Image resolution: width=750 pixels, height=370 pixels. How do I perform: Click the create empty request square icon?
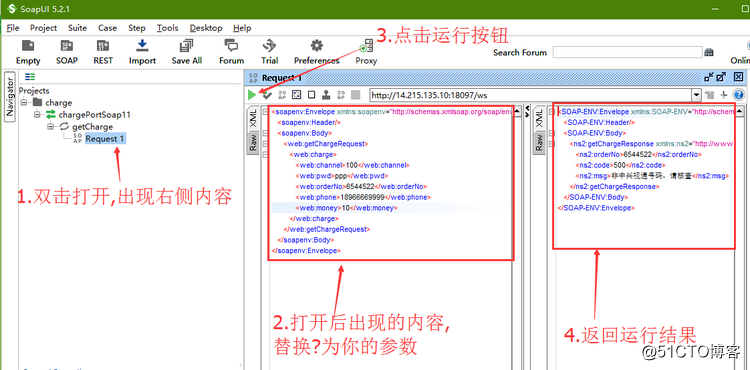311,95
